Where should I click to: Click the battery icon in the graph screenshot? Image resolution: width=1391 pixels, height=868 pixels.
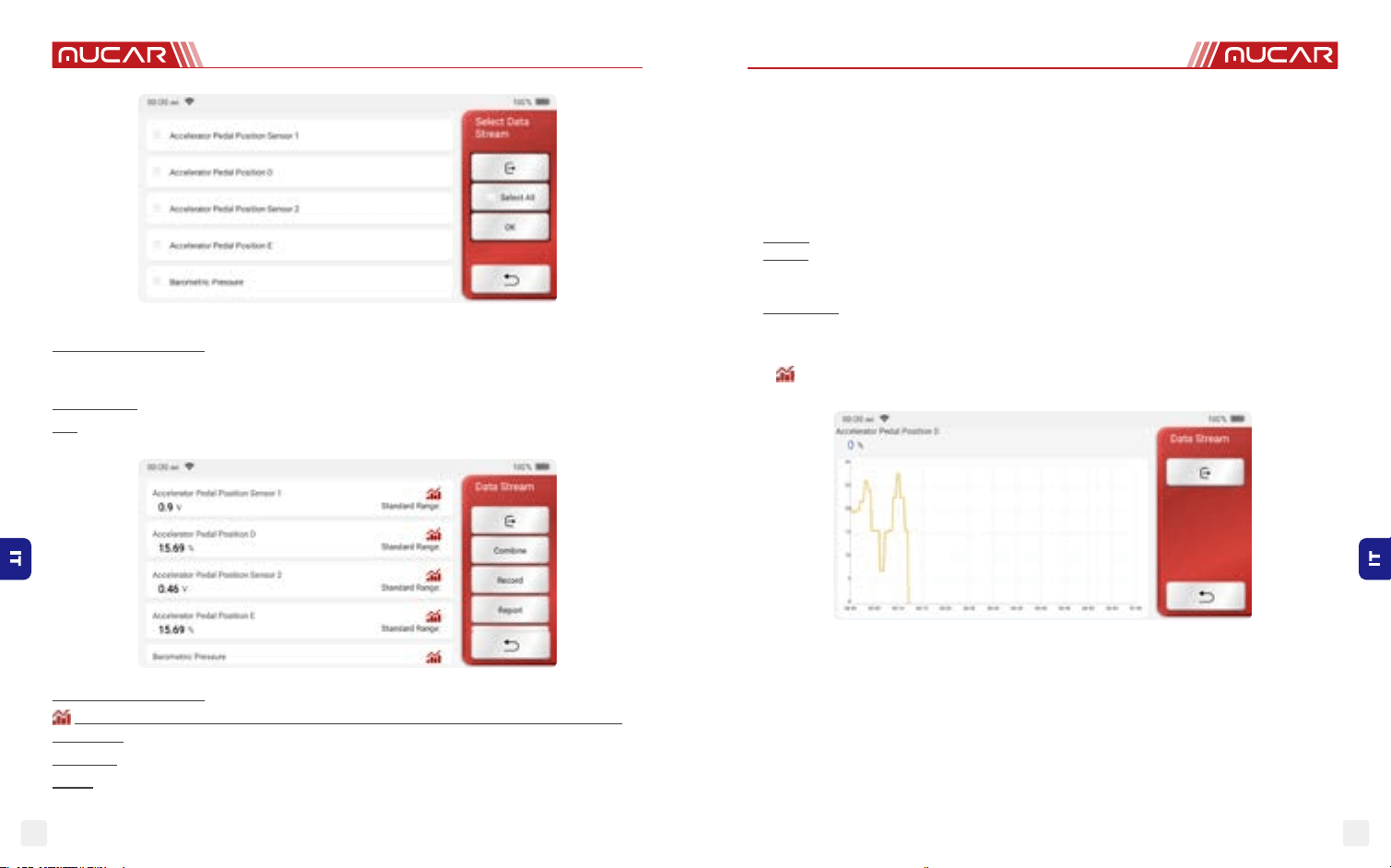click(1238, 418)
